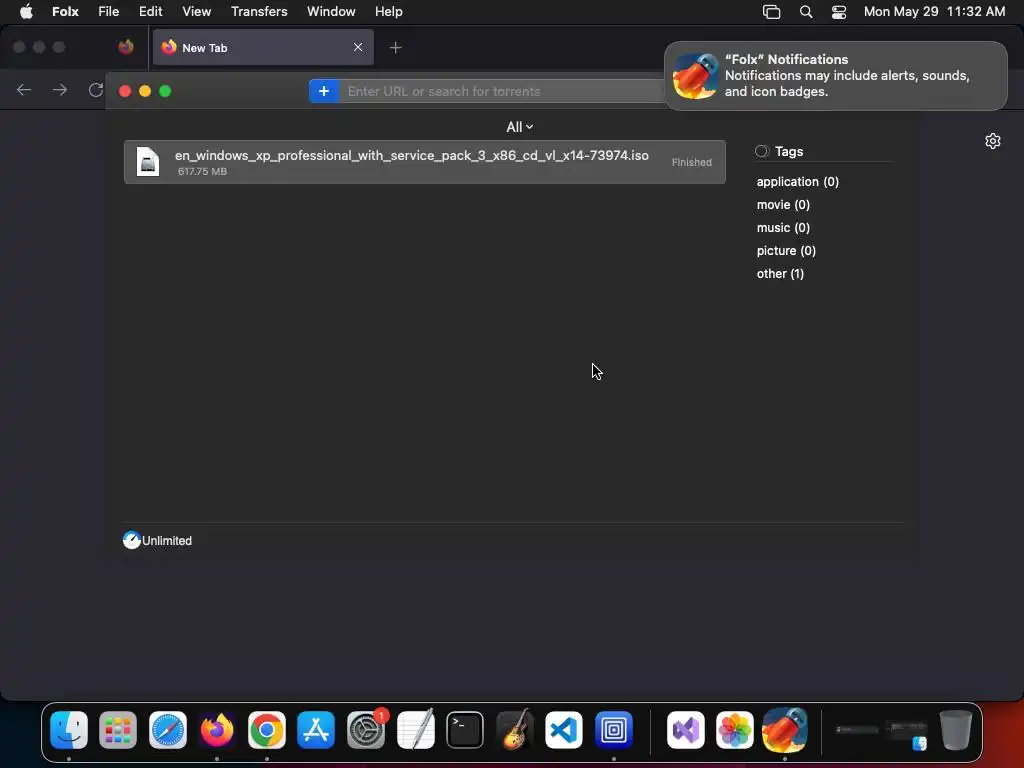The height and width of the screenshot is (768, 1024).
Task: Switch to Firefox in the dock
Action: (217, 729)
